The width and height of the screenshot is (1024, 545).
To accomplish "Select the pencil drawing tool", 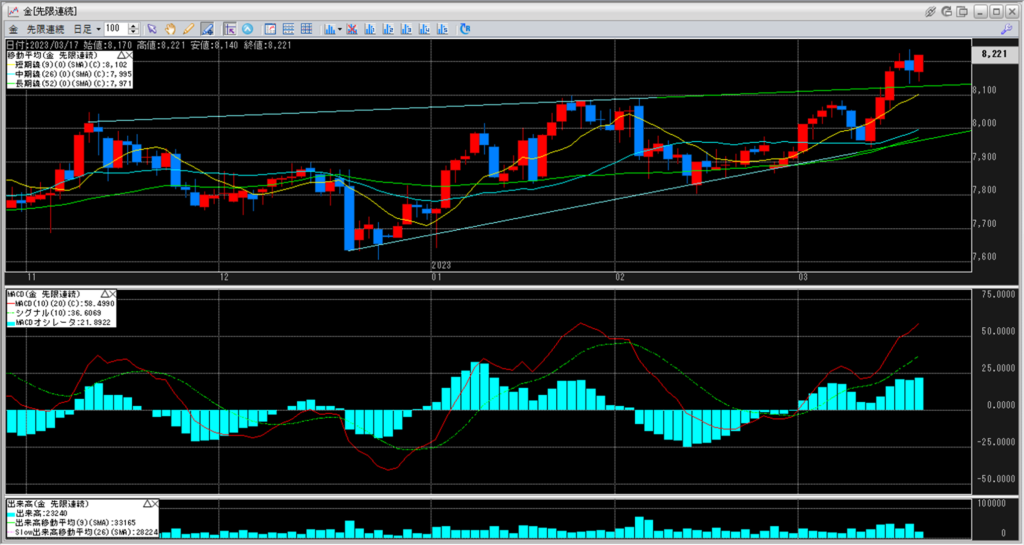I will [187, 28].
